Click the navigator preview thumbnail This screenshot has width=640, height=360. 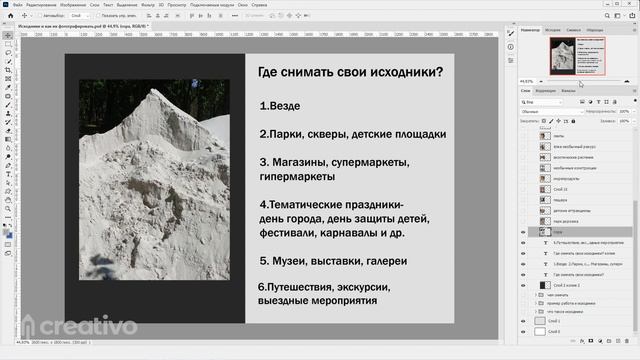[577, 56]
